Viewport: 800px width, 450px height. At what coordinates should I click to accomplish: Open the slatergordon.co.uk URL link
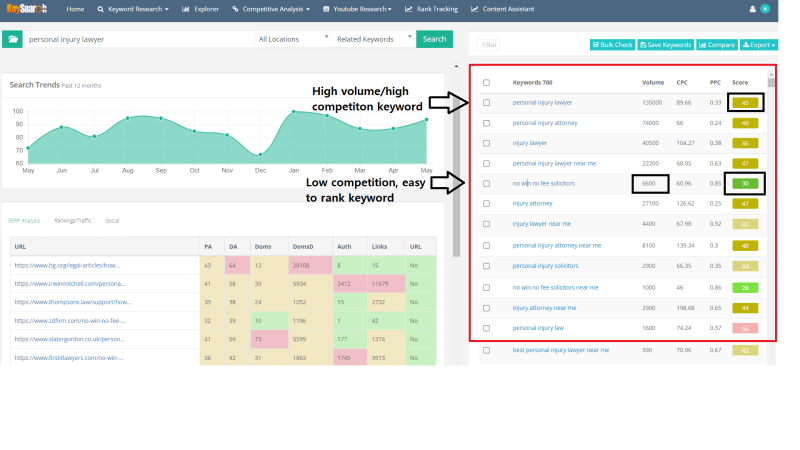click(x=69, y=339)
